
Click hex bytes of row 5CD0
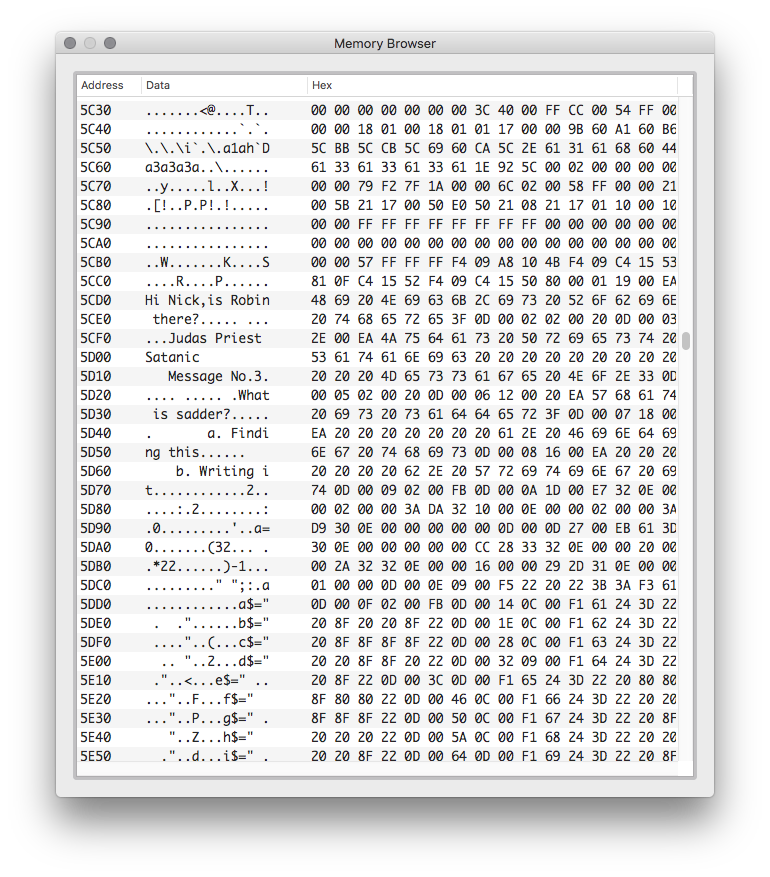click(494, 300)
